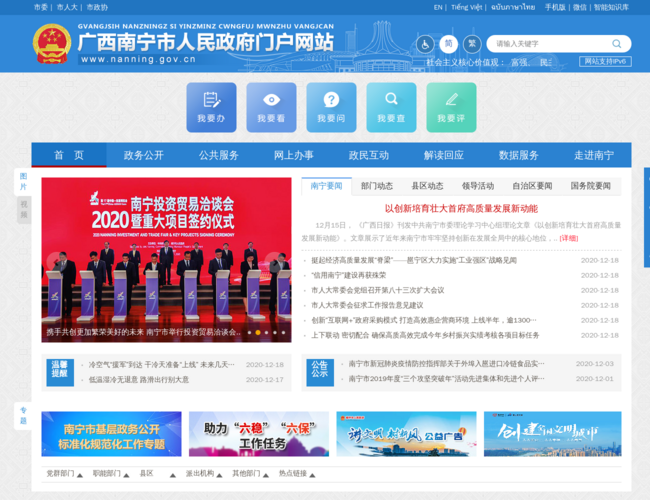Expand the 派出机构 dropdown

point(204,473)
